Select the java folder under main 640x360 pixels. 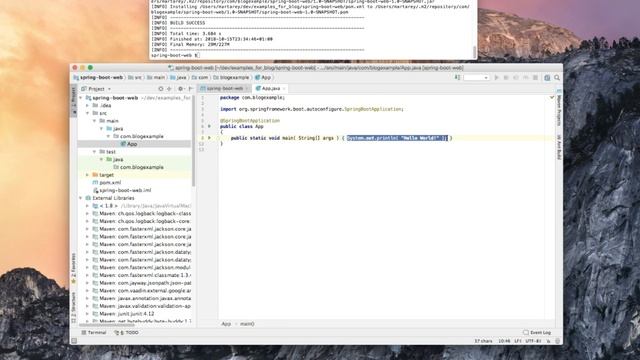click(x=115, y=129)
